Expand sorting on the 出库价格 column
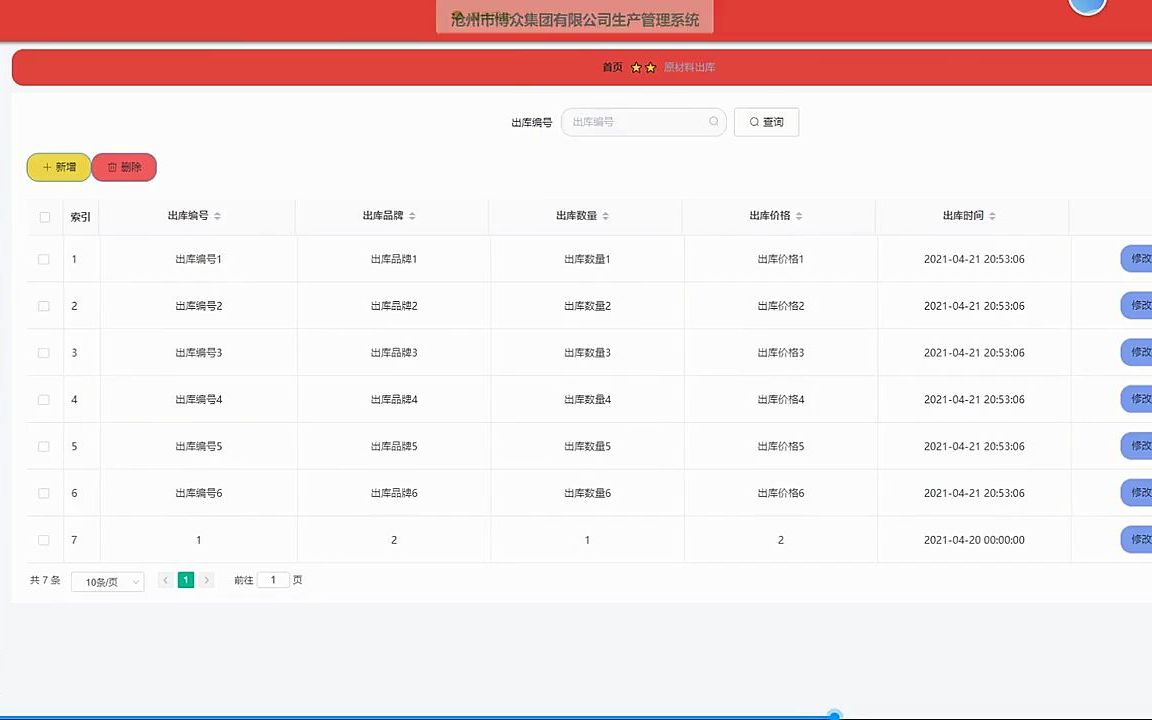Image resolution: width=1152 pixels, height=720 pixels. [x=798, y=215]
